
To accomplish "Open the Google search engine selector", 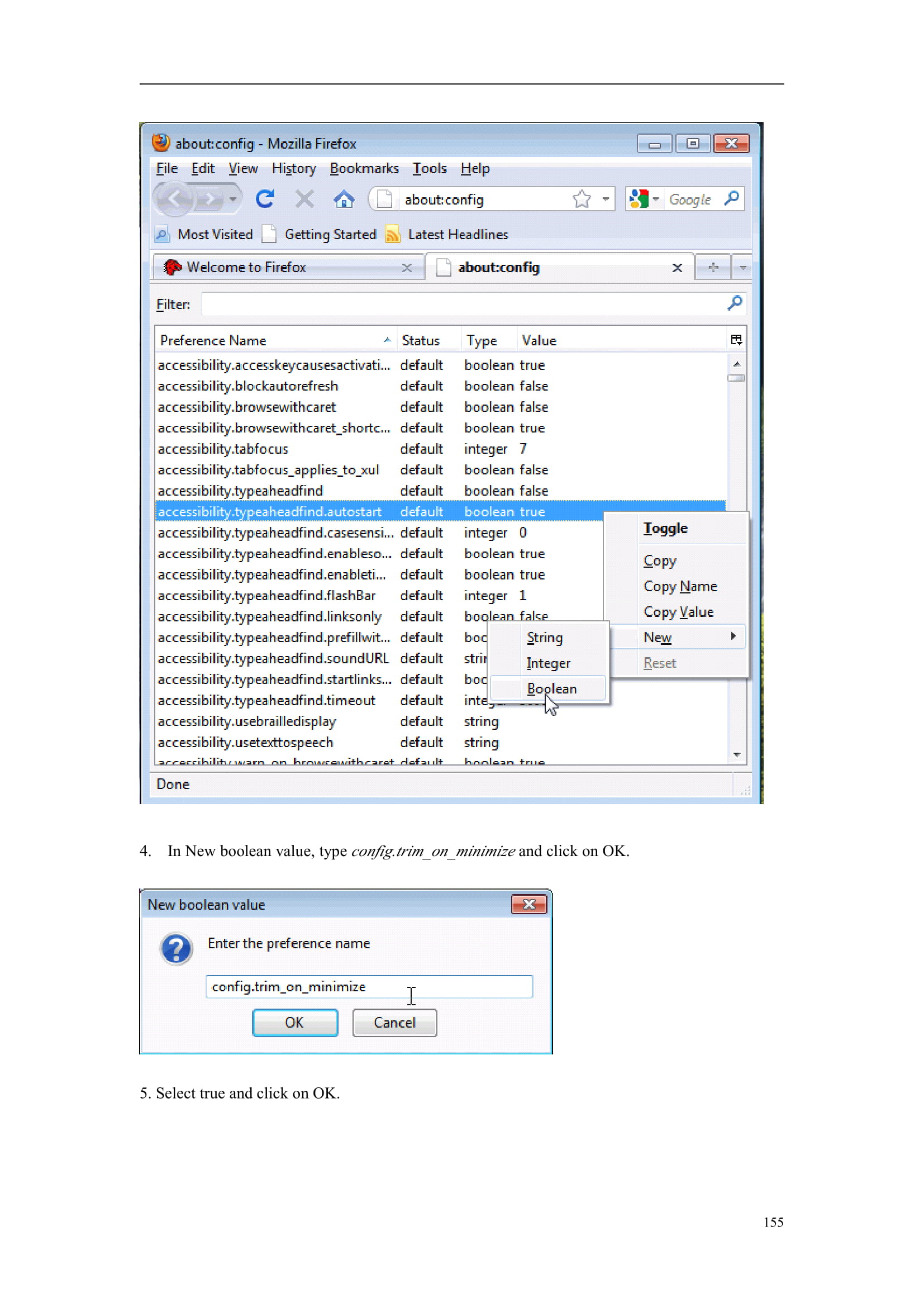I will point(644,199).
